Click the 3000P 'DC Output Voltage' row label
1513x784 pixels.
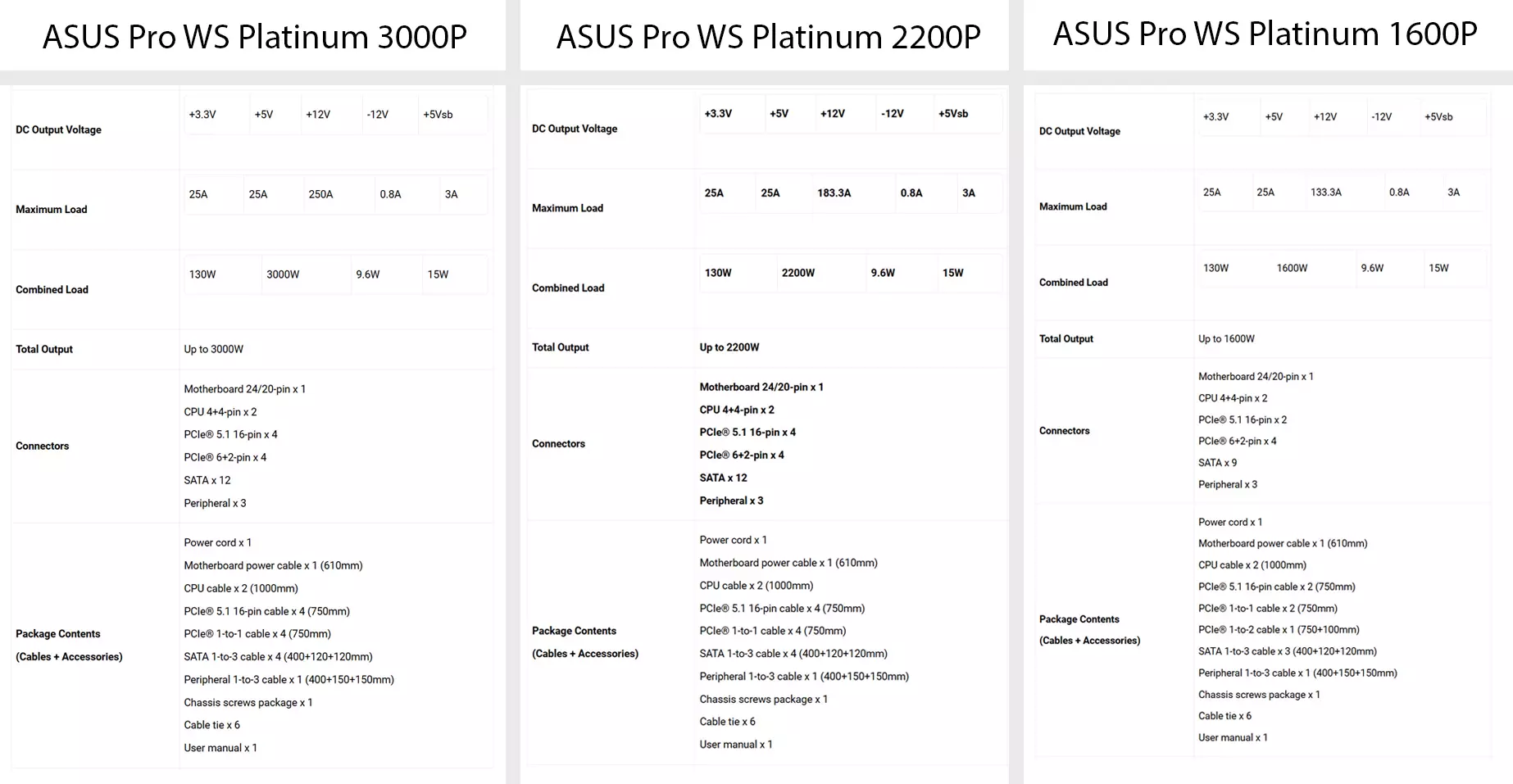(x=58, y=129)
